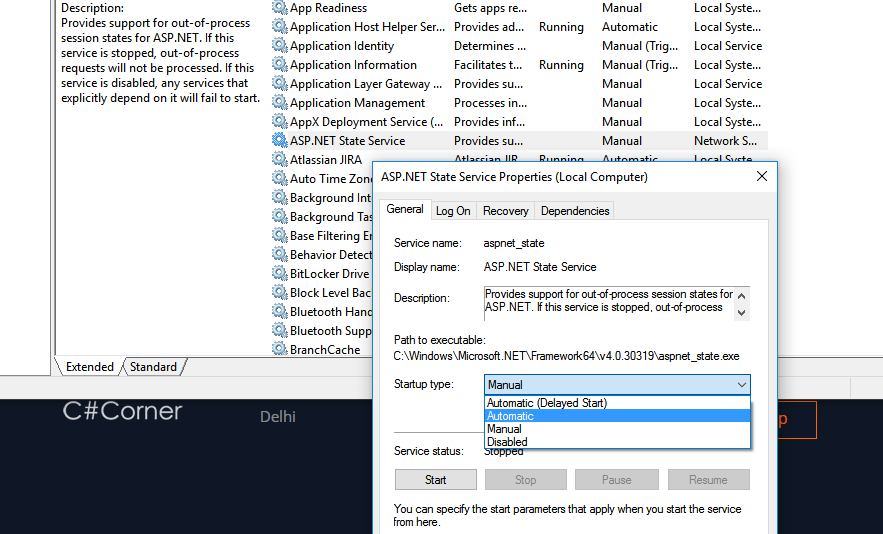Viewport: 883px width, 534px height.
Task: Select Application Host Helper Service name
Action: click(367, 27)
